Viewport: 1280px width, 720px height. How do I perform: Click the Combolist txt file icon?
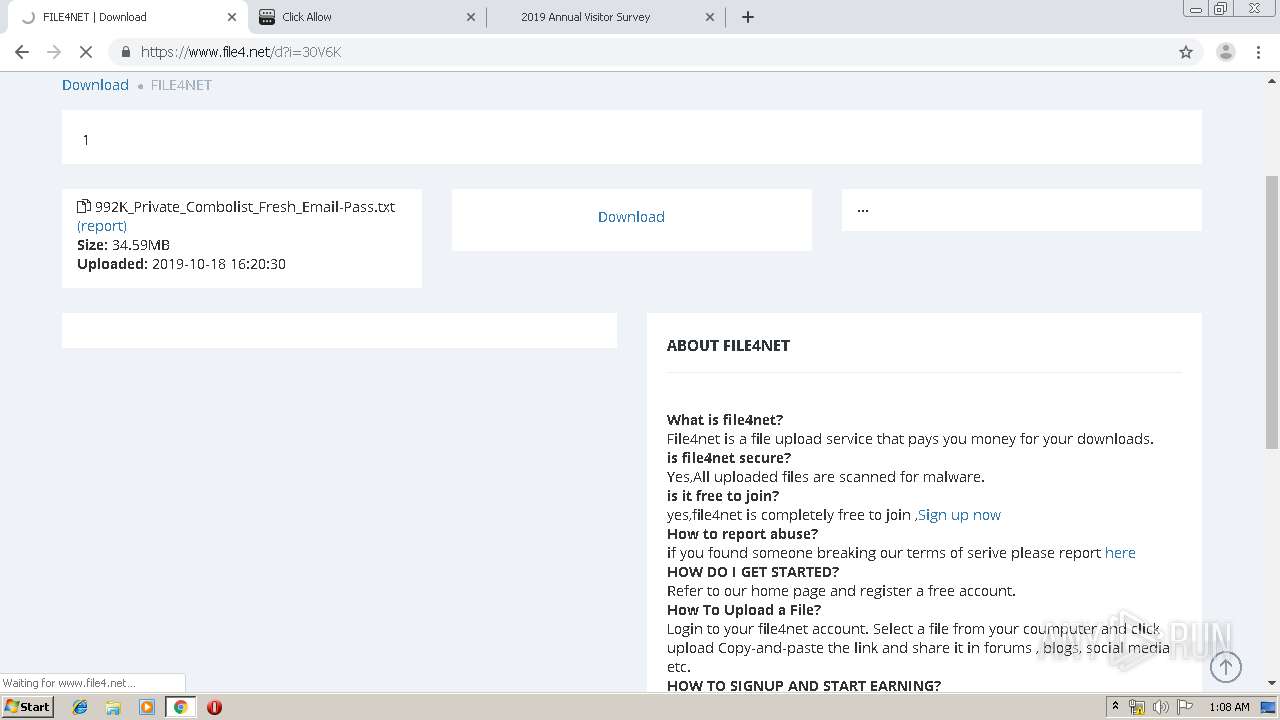point(84,207)
